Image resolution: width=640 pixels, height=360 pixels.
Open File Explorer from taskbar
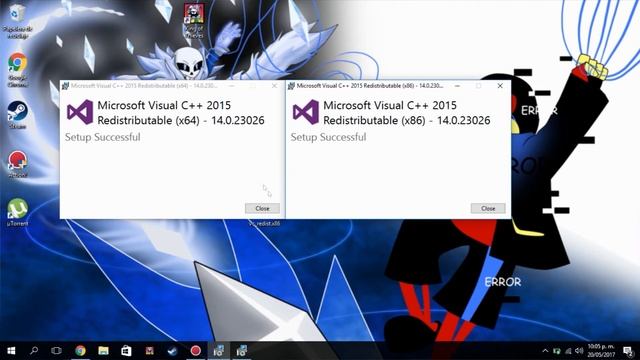click(103, 351)
